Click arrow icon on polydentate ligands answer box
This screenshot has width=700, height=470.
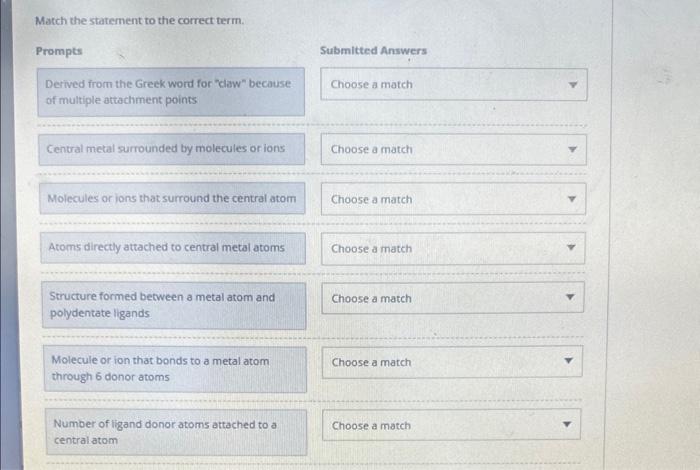[570, 297]
